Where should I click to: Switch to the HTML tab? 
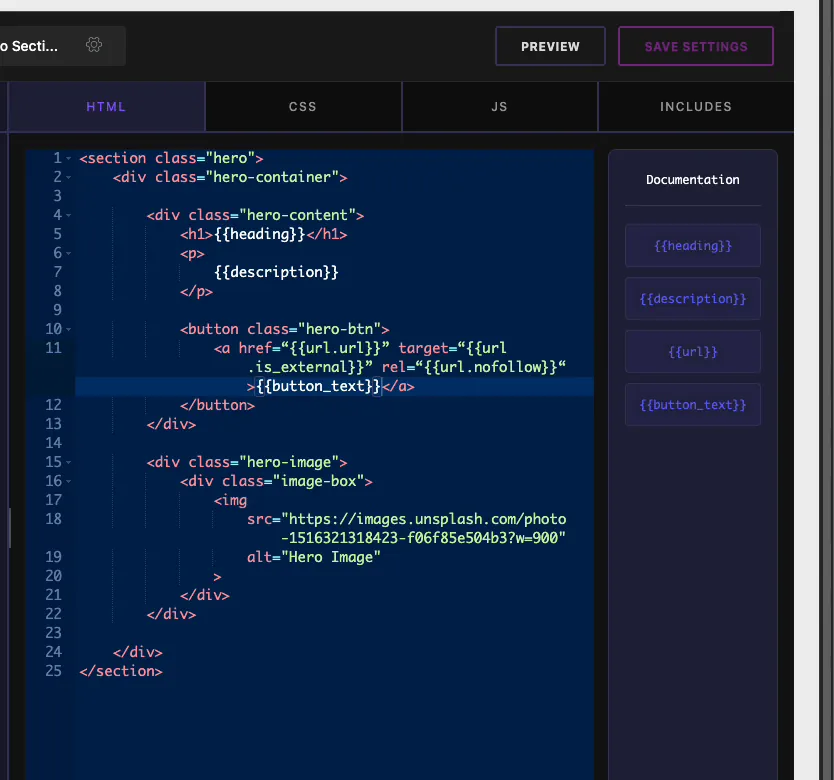click(106, 106)
